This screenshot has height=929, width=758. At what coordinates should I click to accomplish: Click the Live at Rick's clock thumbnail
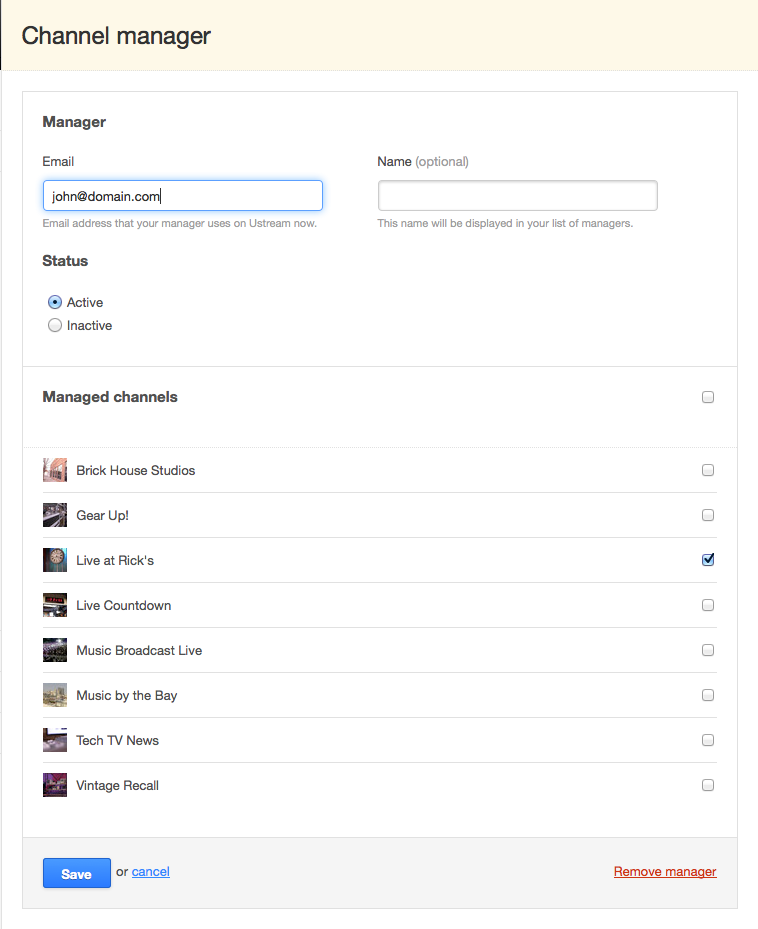pyautogui.click(x=55, y=560)
